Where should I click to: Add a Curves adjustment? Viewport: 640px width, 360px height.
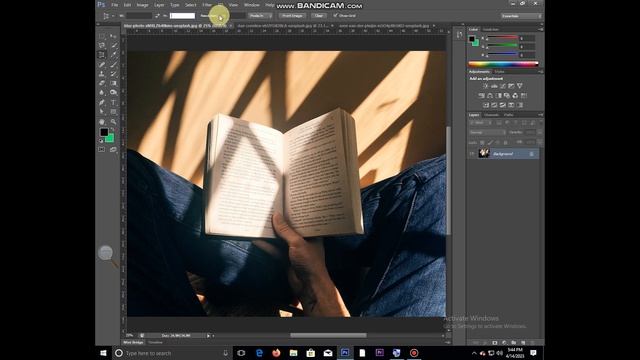502,86
